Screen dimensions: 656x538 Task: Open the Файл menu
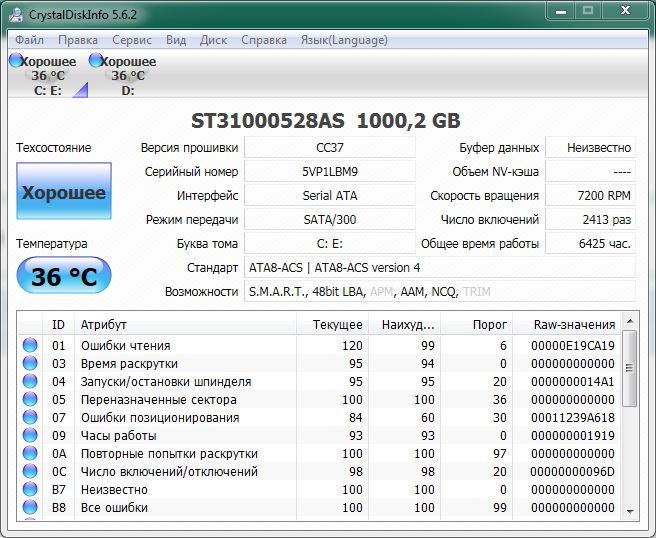tap(29, 40)
